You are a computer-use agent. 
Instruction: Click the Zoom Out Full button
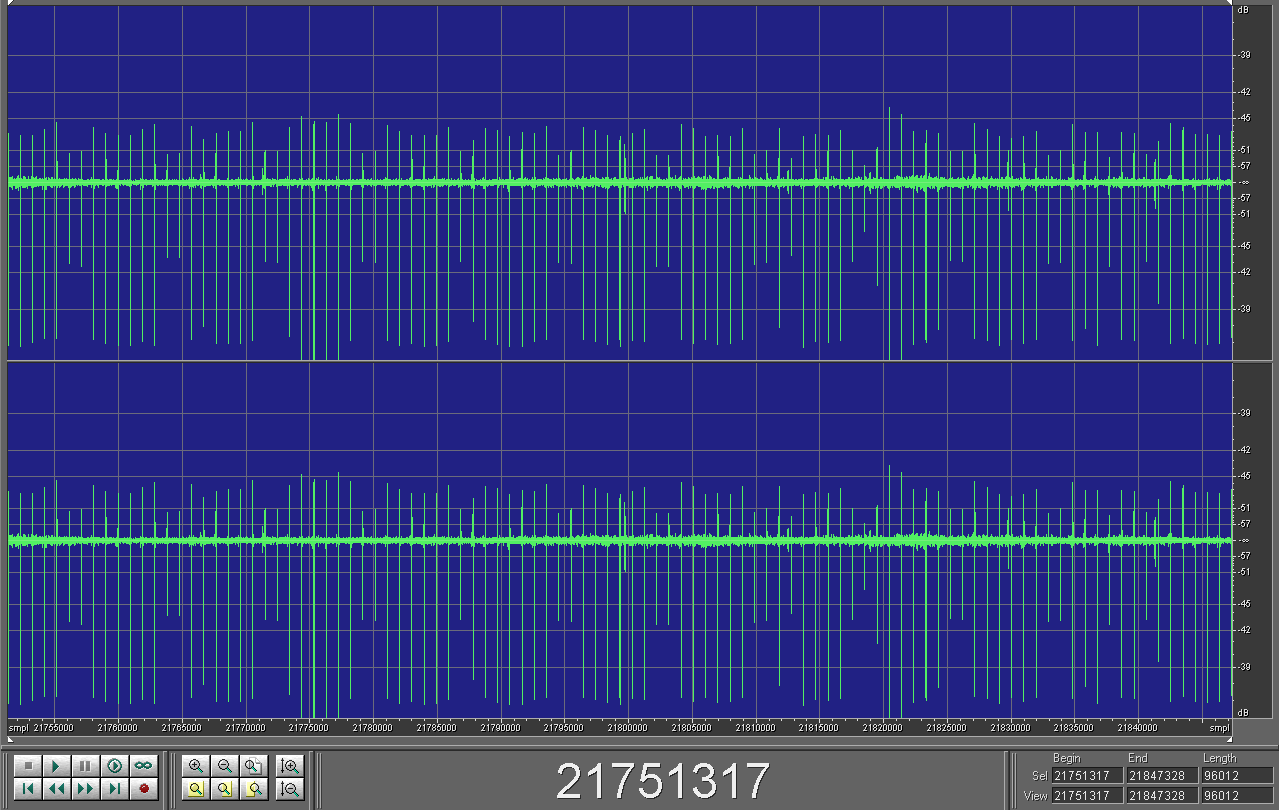tap(254, 766)
